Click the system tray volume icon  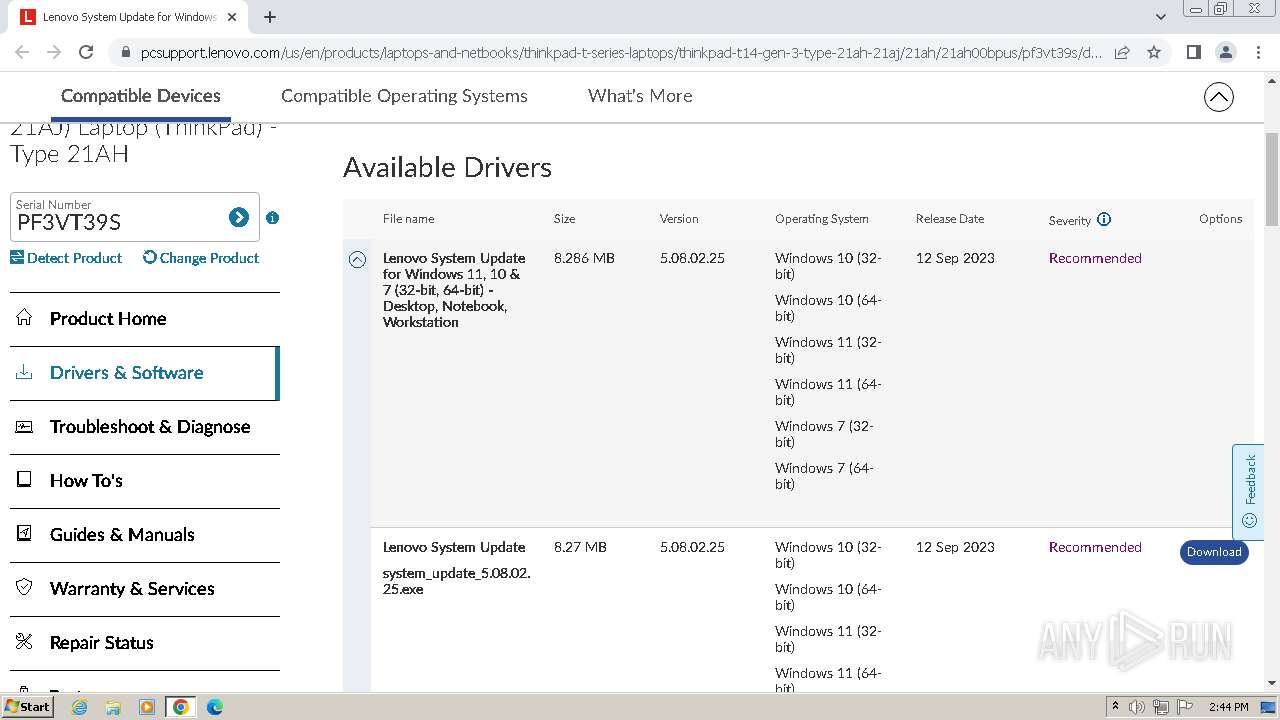tap(1137, 707)
